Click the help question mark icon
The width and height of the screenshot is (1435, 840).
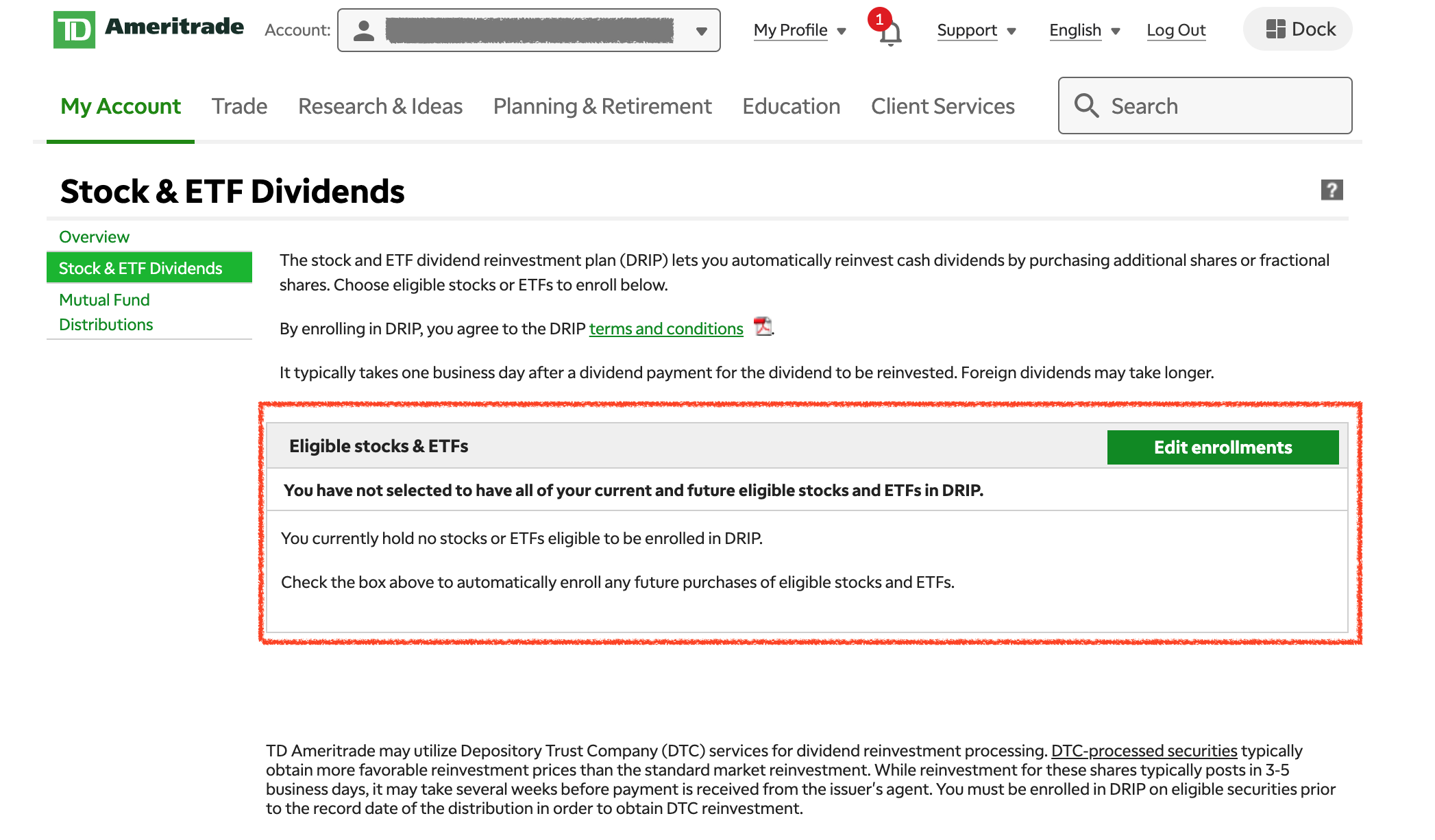1331,190
